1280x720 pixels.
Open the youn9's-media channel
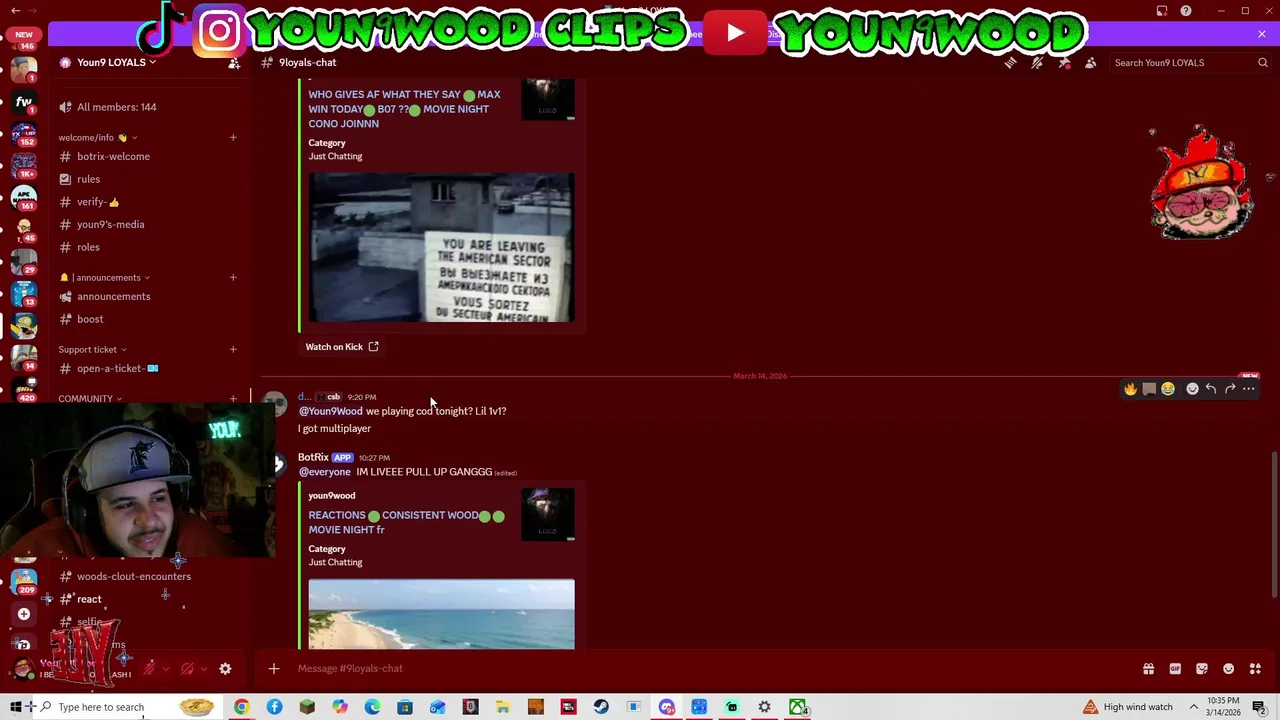[110, 224]
